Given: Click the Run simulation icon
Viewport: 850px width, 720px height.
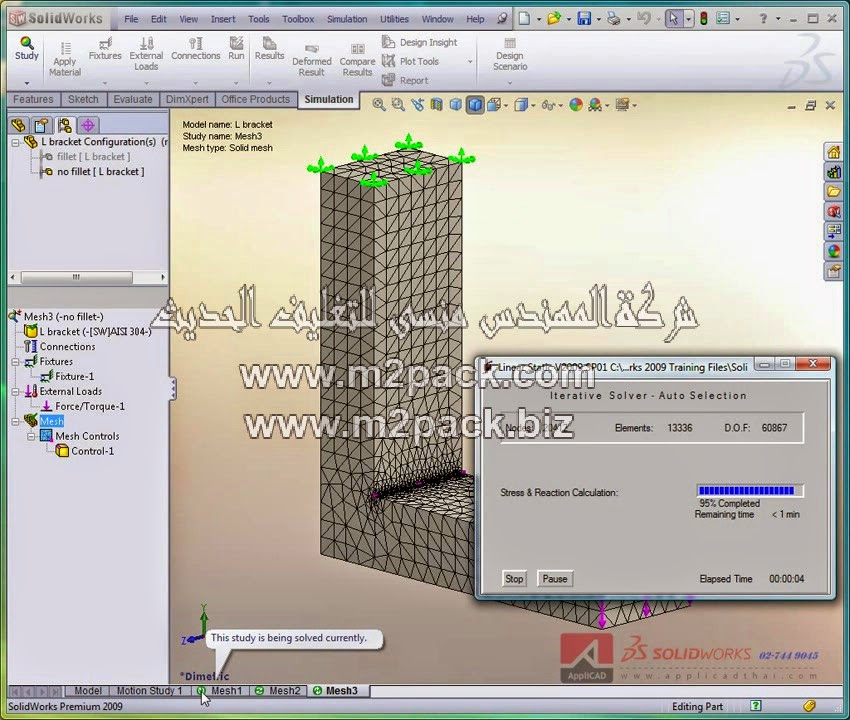Looking at the screenshot, I should pos(236,48).
